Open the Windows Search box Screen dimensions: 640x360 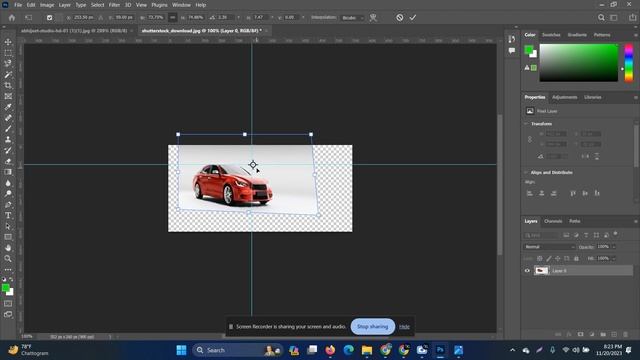tap(237, 350)
